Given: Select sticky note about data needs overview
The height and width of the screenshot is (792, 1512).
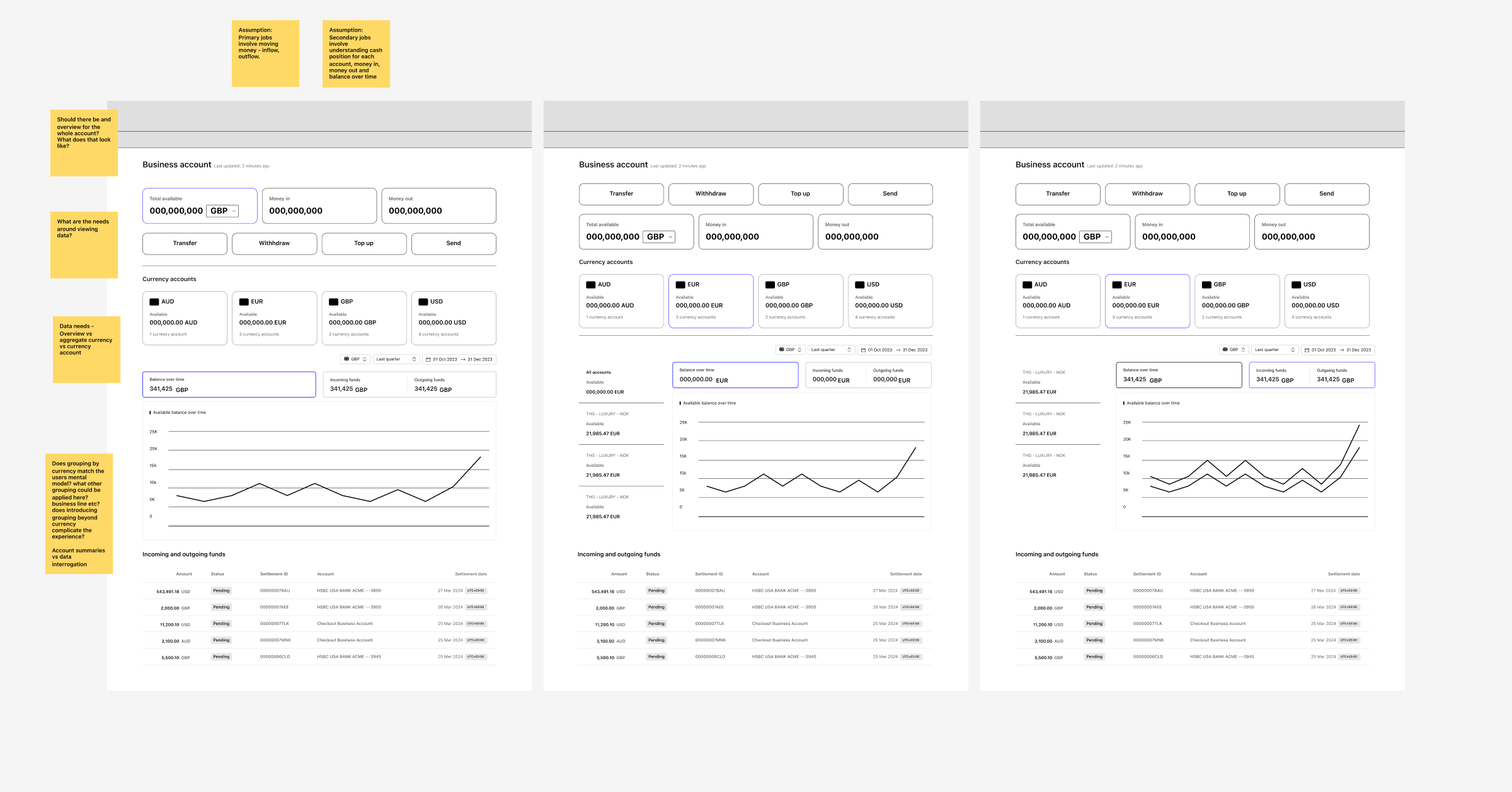Looking at the screenshot, I should pyautogui.click(x=86, y=350).
